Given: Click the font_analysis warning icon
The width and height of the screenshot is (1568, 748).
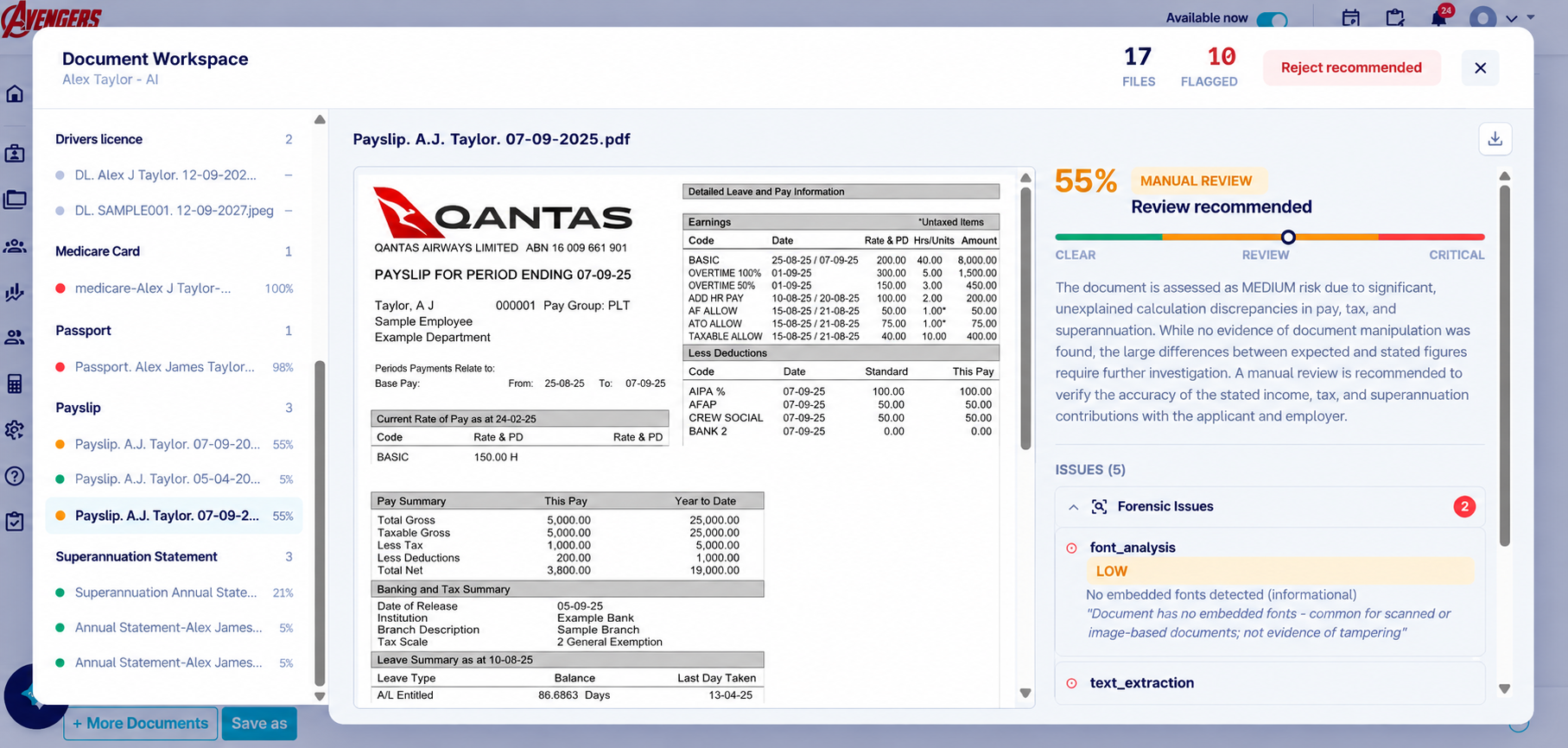Looking at the screenshot, I should pyautogui.click(x=1071, y=548).
